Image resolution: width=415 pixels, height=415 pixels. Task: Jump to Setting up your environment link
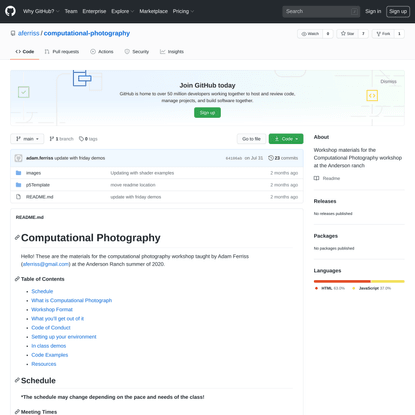64,337
